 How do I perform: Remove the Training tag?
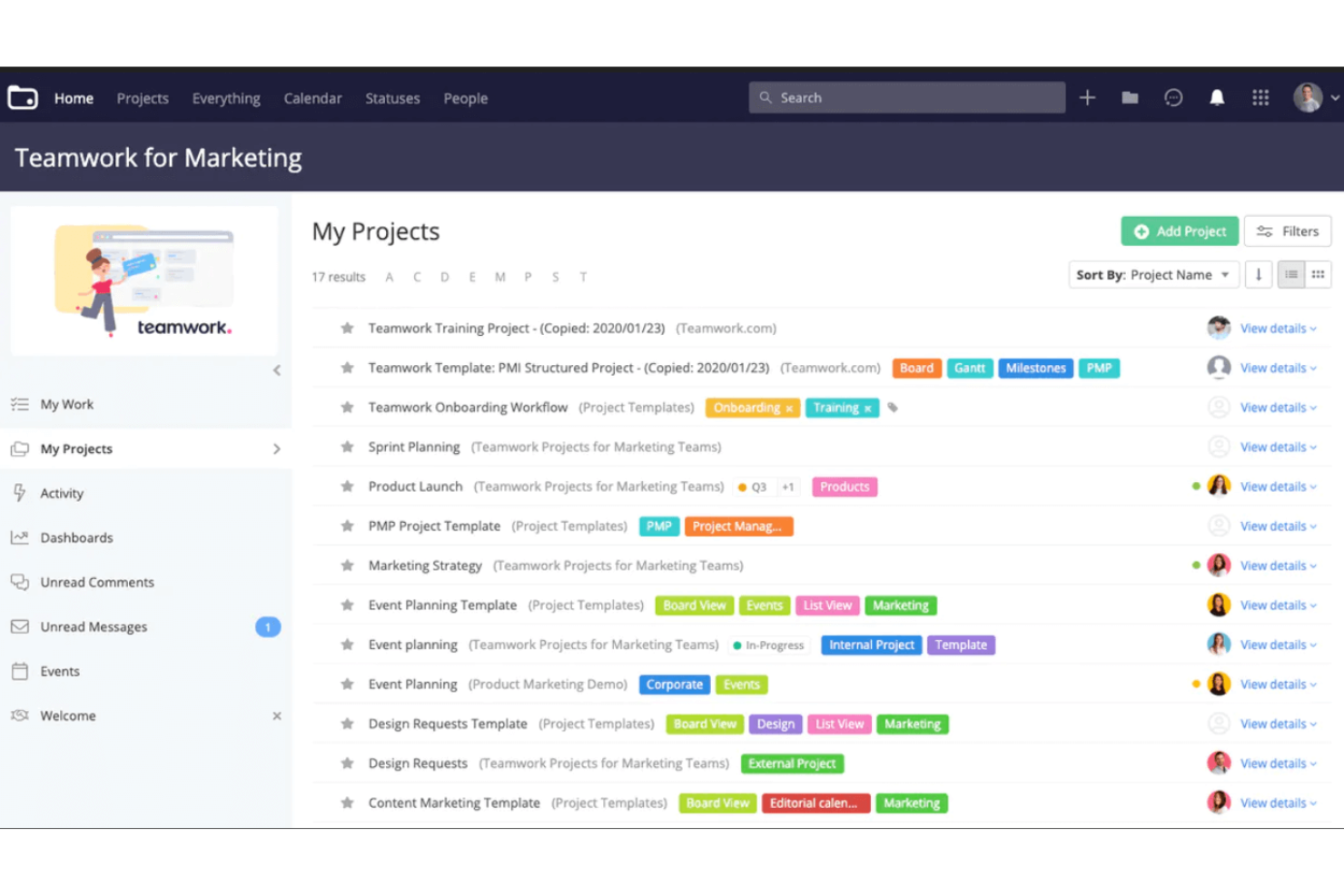(867, 409)
